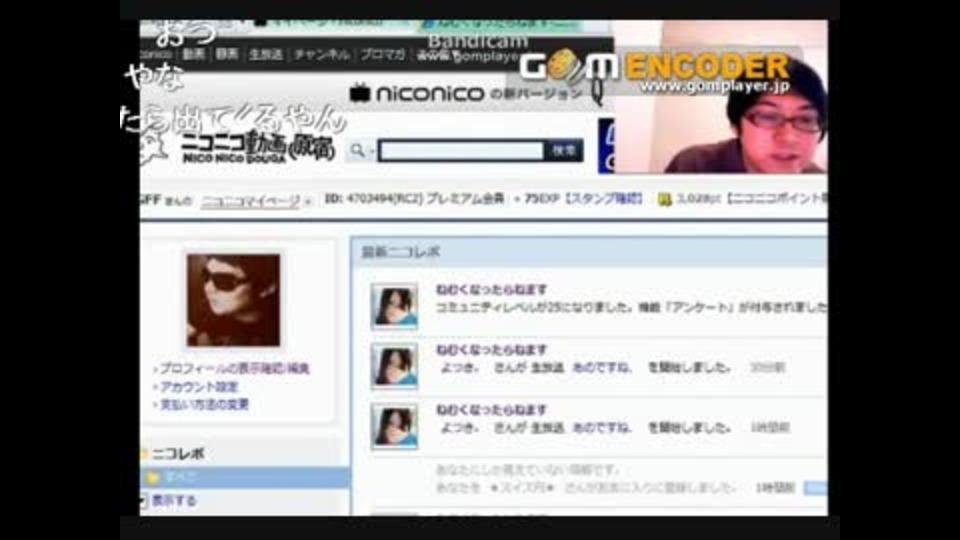The image size is (960, 540).
Task: Click folder icon of the すべて item
Action: click(153, 477)
